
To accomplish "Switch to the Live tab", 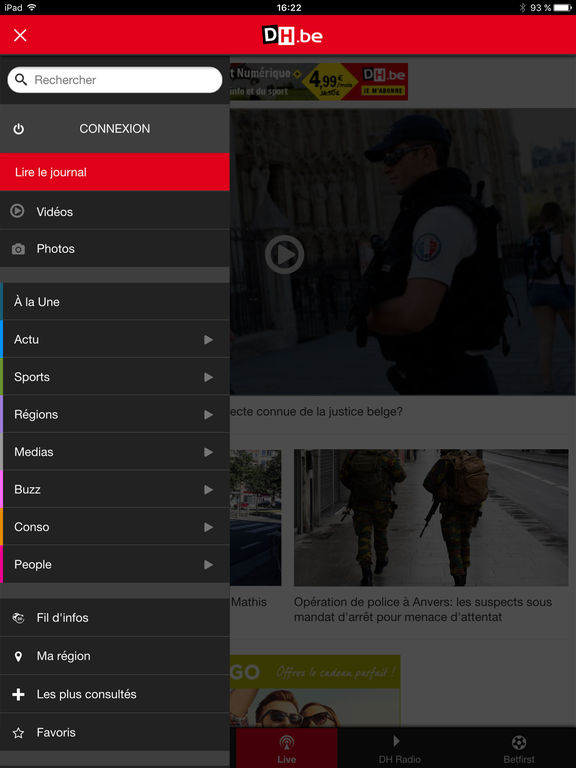I will point(287,748).
